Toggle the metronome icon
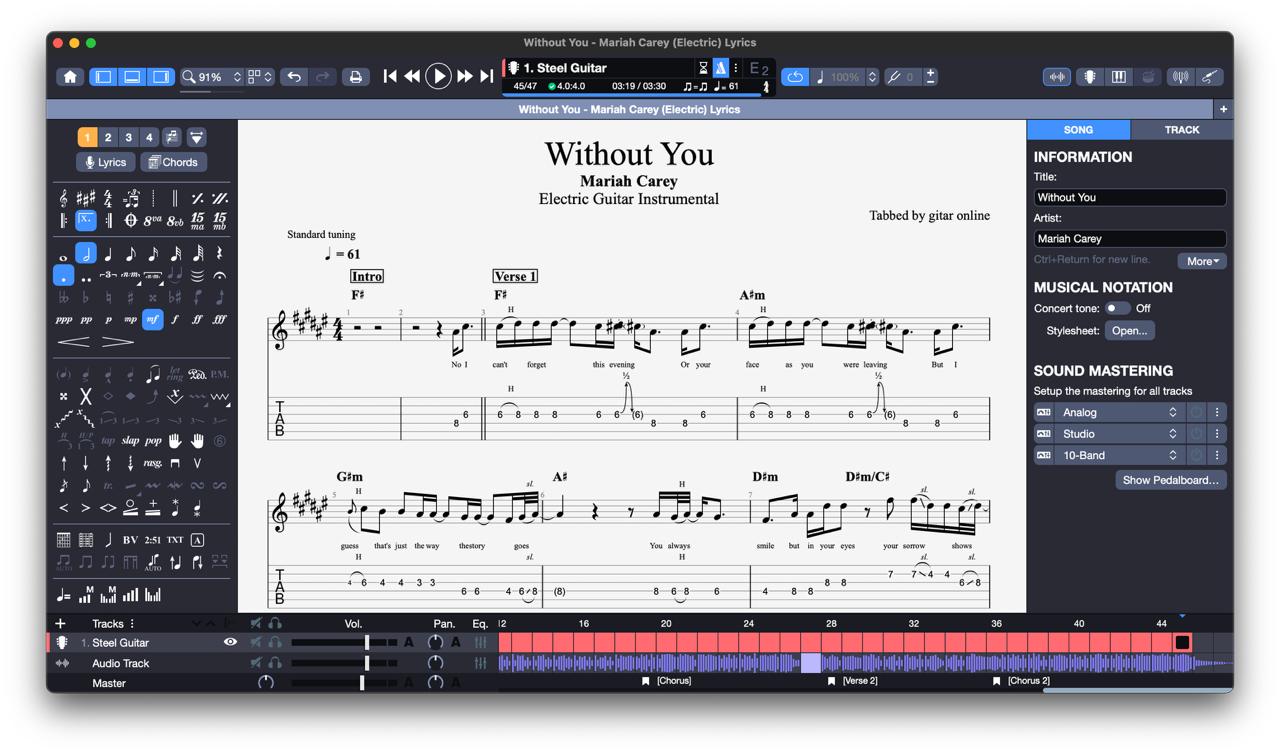Screen dimensions: 1280x754 pyautogui.click(x=720, y=68)
